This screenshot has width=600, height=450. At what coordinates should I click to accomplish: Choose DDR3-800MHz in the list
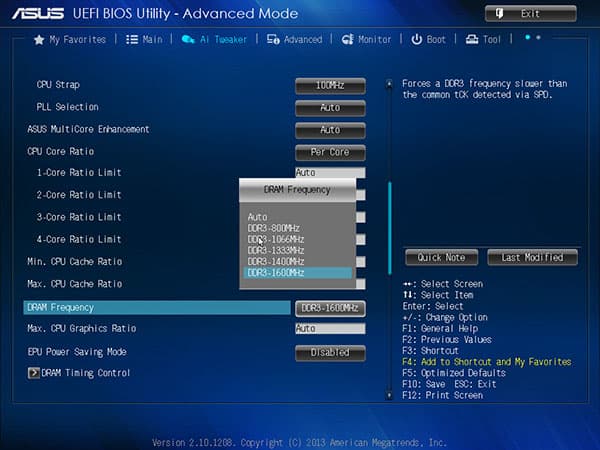(x=274, y=228)
